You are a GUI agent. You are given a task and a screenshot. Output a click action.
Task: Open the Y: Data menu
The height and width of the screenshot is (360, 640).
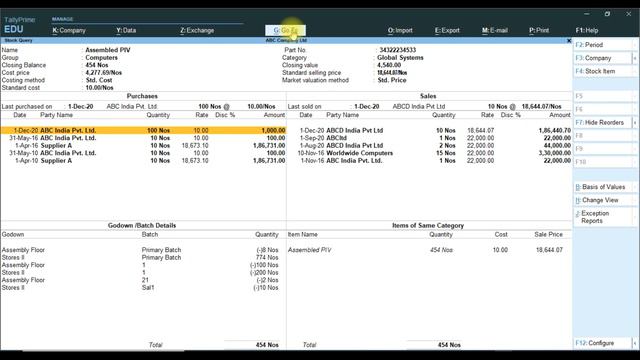[x=126, y=30]
